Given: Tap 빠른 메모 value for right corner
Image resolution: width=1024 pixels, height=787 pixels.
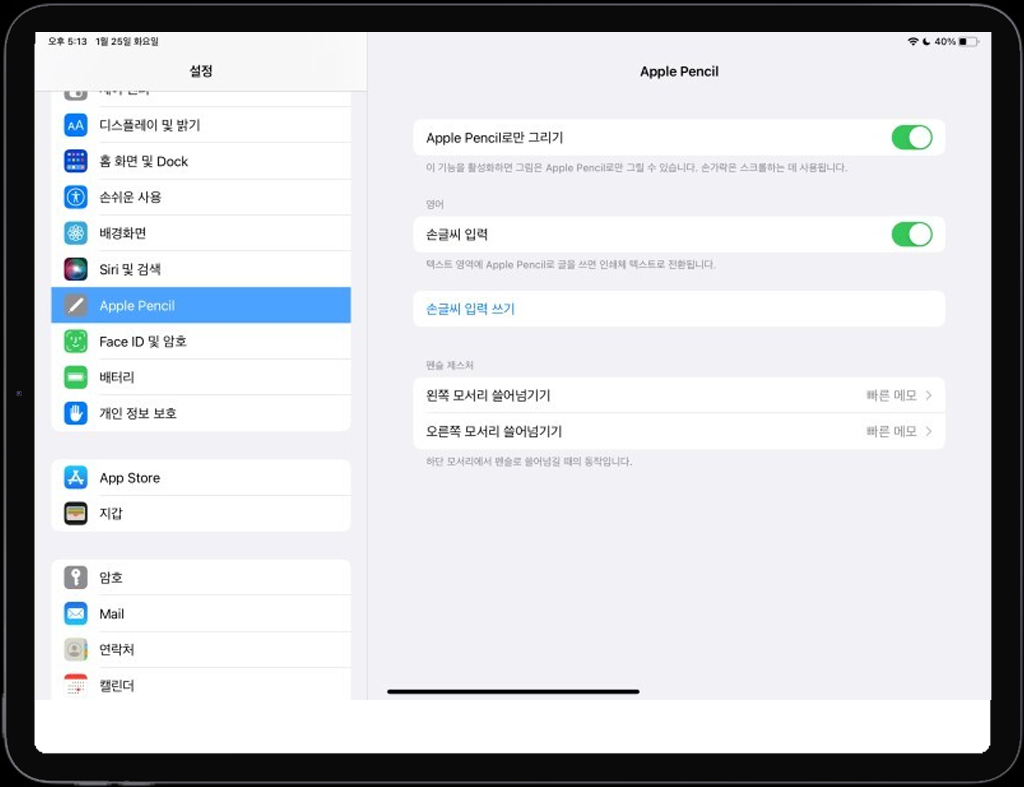Looking at the screenshot, I should click(x=891, y=431).
